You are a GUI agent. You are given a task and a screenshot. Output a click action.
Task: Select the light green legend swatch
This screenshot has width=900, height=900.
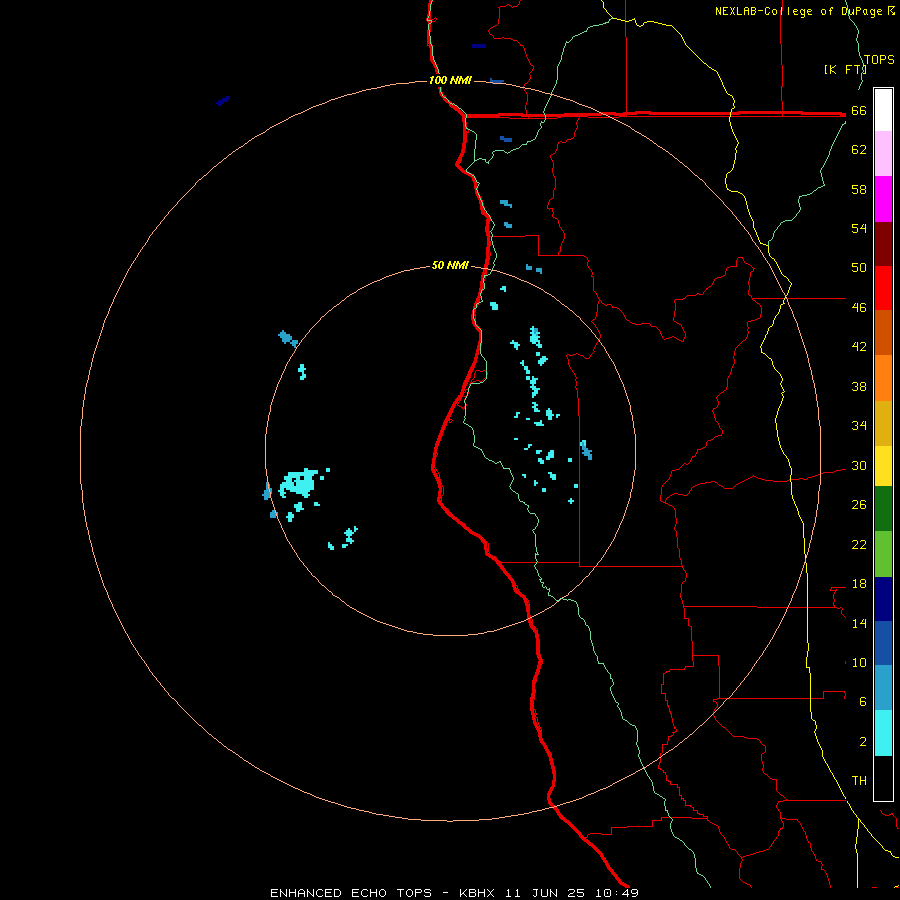pos(883,554)
